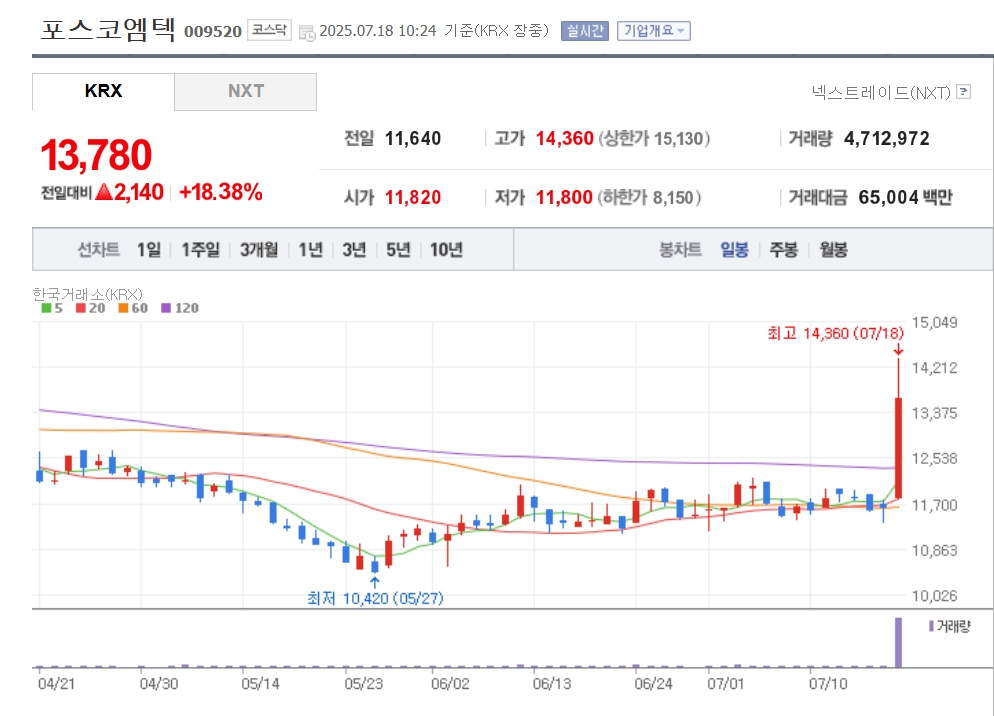Click the 07/18 large volume bar

[898, 642]
